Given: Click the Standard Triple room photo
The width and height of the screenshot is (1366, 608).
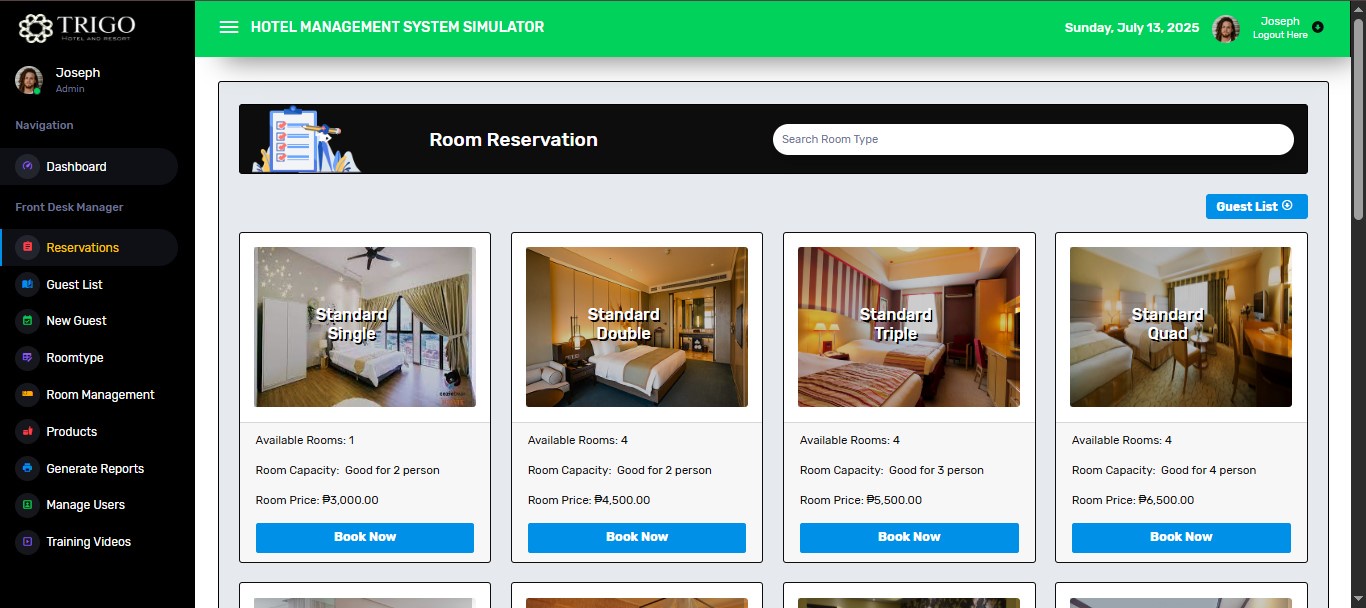Looking at the screenshot, I should [909, 327].
